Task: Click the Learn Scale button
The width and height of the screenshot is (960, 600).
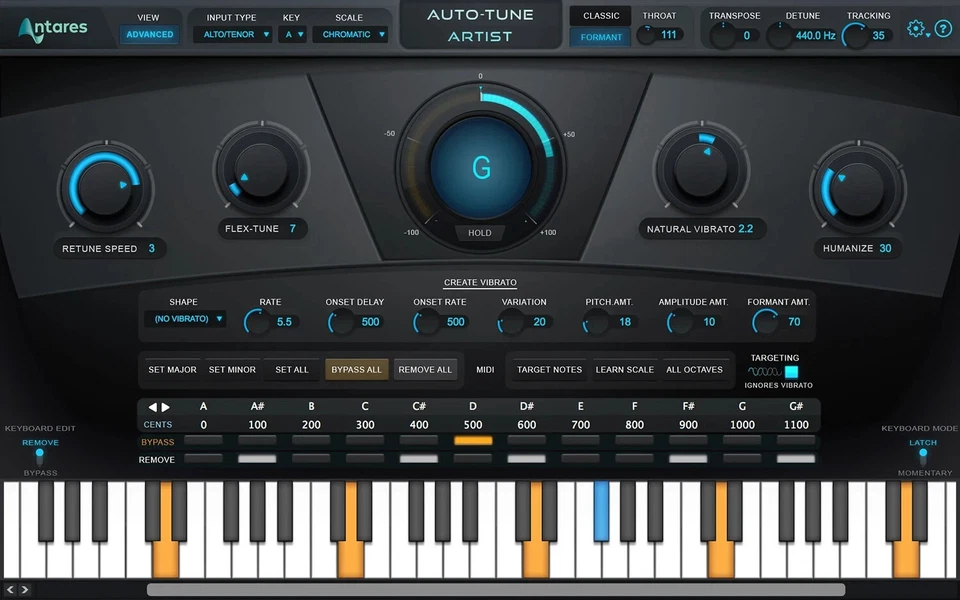Action: point(624,369)
